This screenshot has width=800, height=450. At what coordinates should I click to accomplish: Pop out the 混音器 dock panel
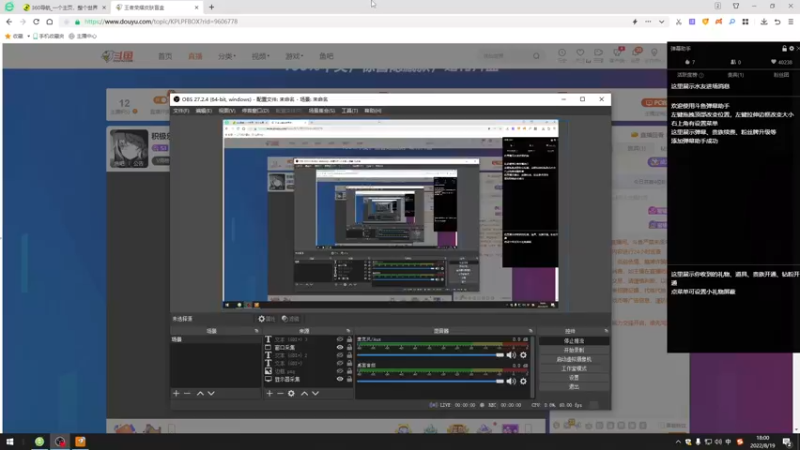click(x=531, y=331)
